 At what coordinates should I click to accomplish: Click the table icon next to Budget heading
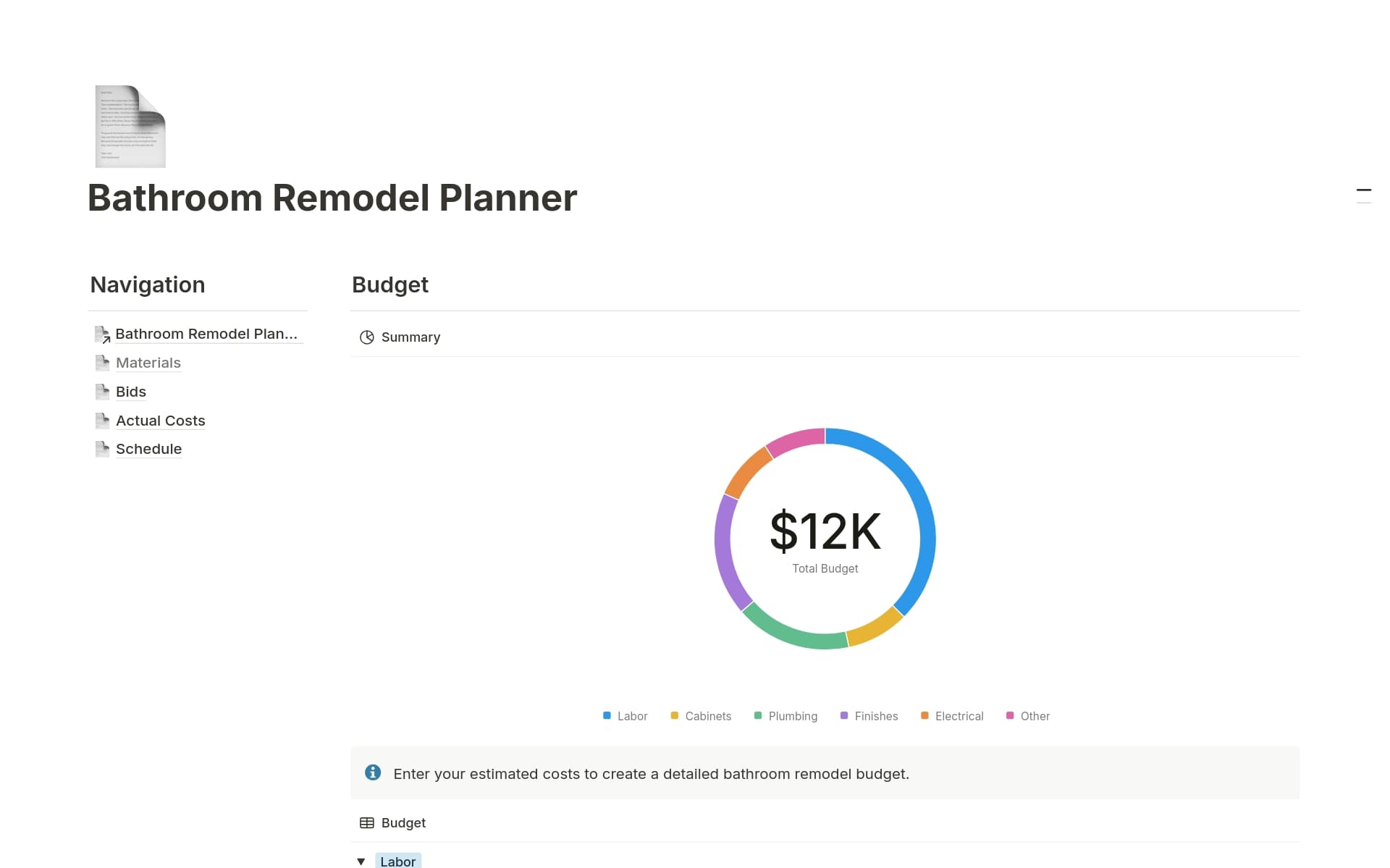[x=367, y=822]
